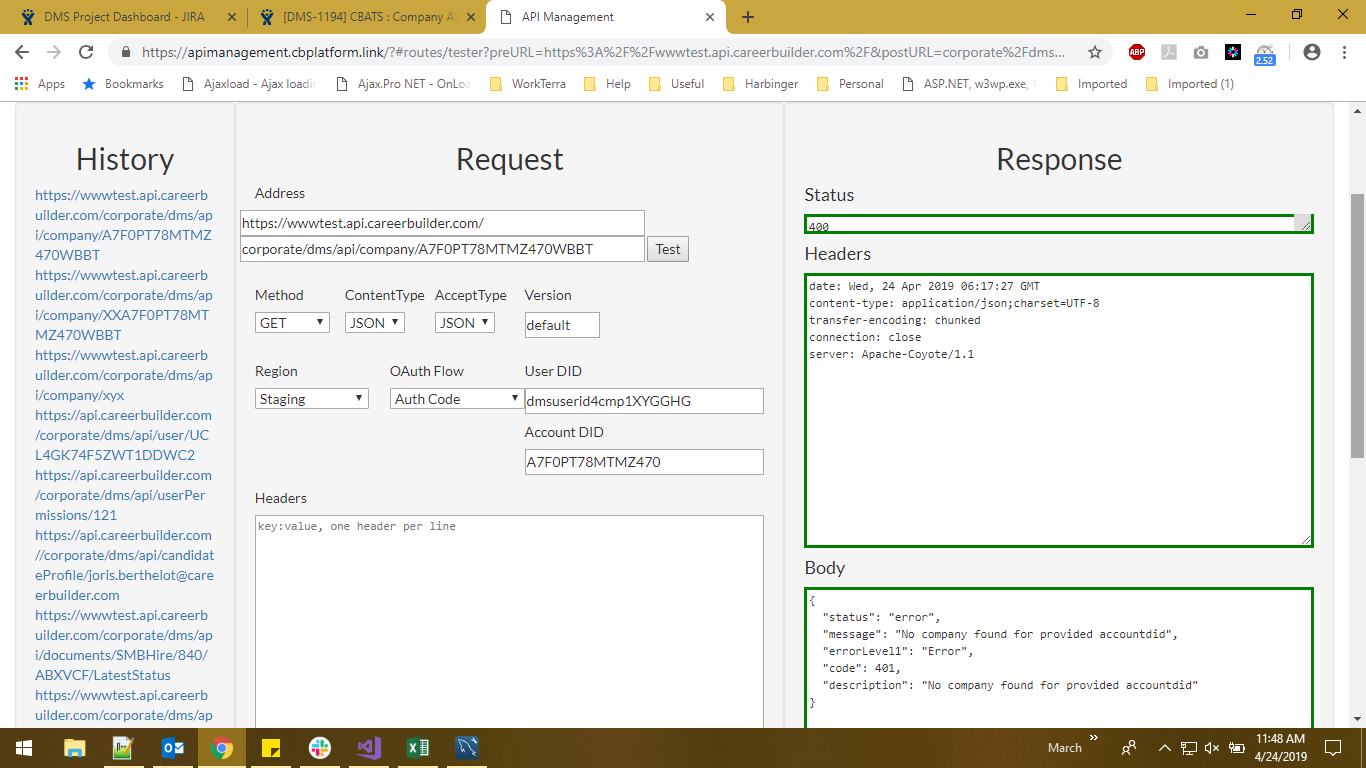Open history link ending XXA7F0PT78MTMZ470WBBT
Image resolution: width=1366 pixels, height=768 pixels.
(x=123, y=305)
